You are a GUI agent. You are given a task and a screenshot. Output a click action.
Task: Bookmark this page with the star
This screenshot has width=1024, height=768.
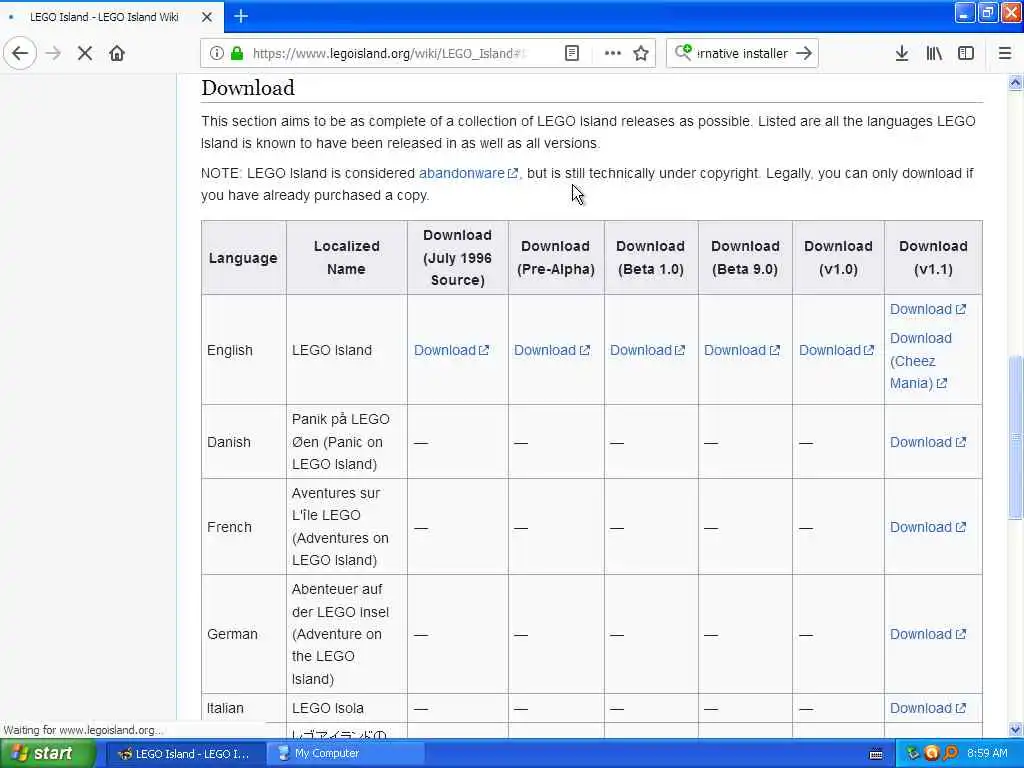point(641,54)
